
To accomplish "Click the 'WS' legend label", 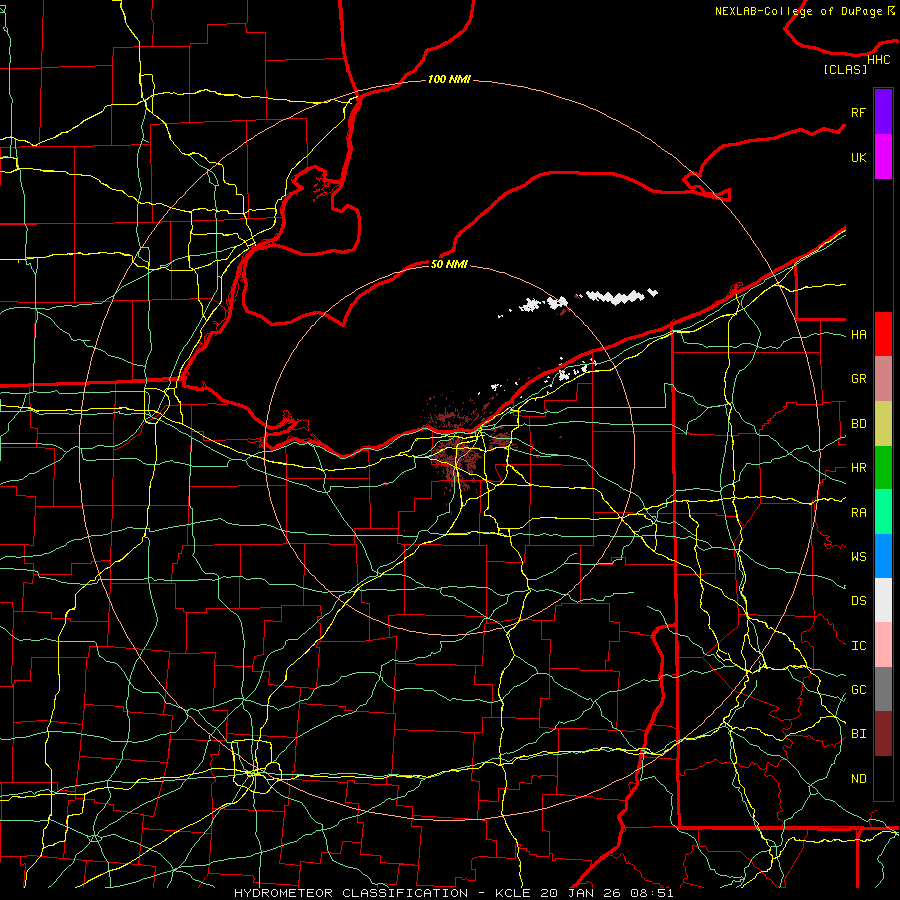I will tap(858, 557).
